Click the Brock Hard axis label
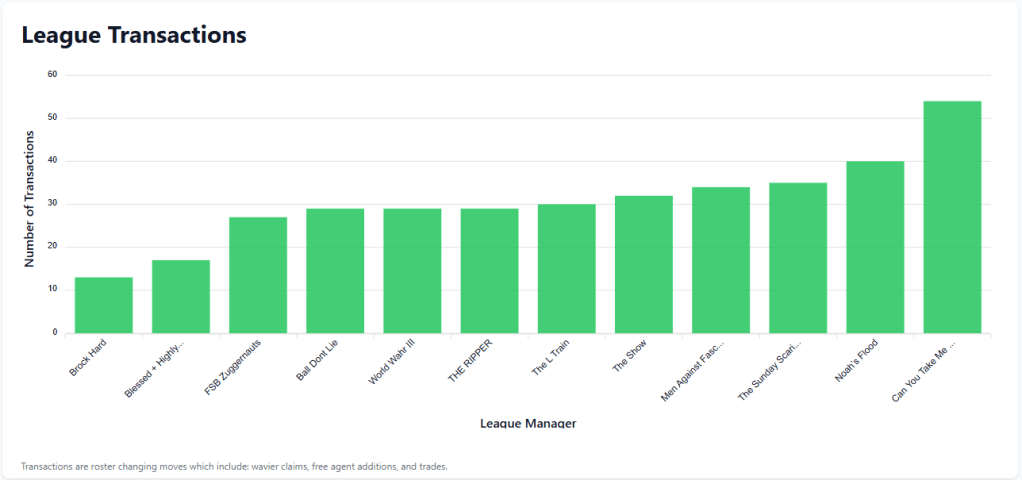Image resolution: width=1022 pixels, height=480 pixels. 89,357
